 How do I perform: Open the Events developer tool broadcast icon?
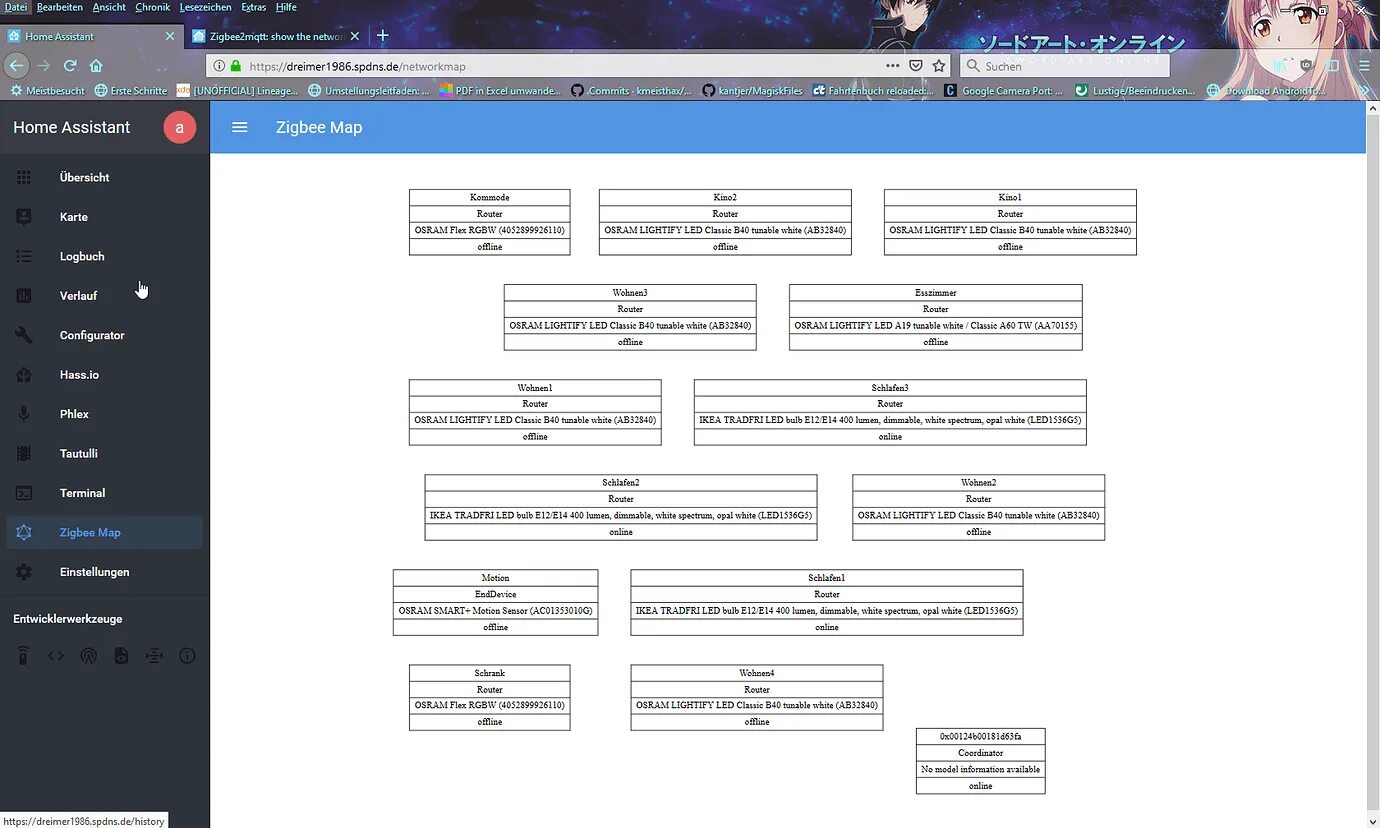89,656
